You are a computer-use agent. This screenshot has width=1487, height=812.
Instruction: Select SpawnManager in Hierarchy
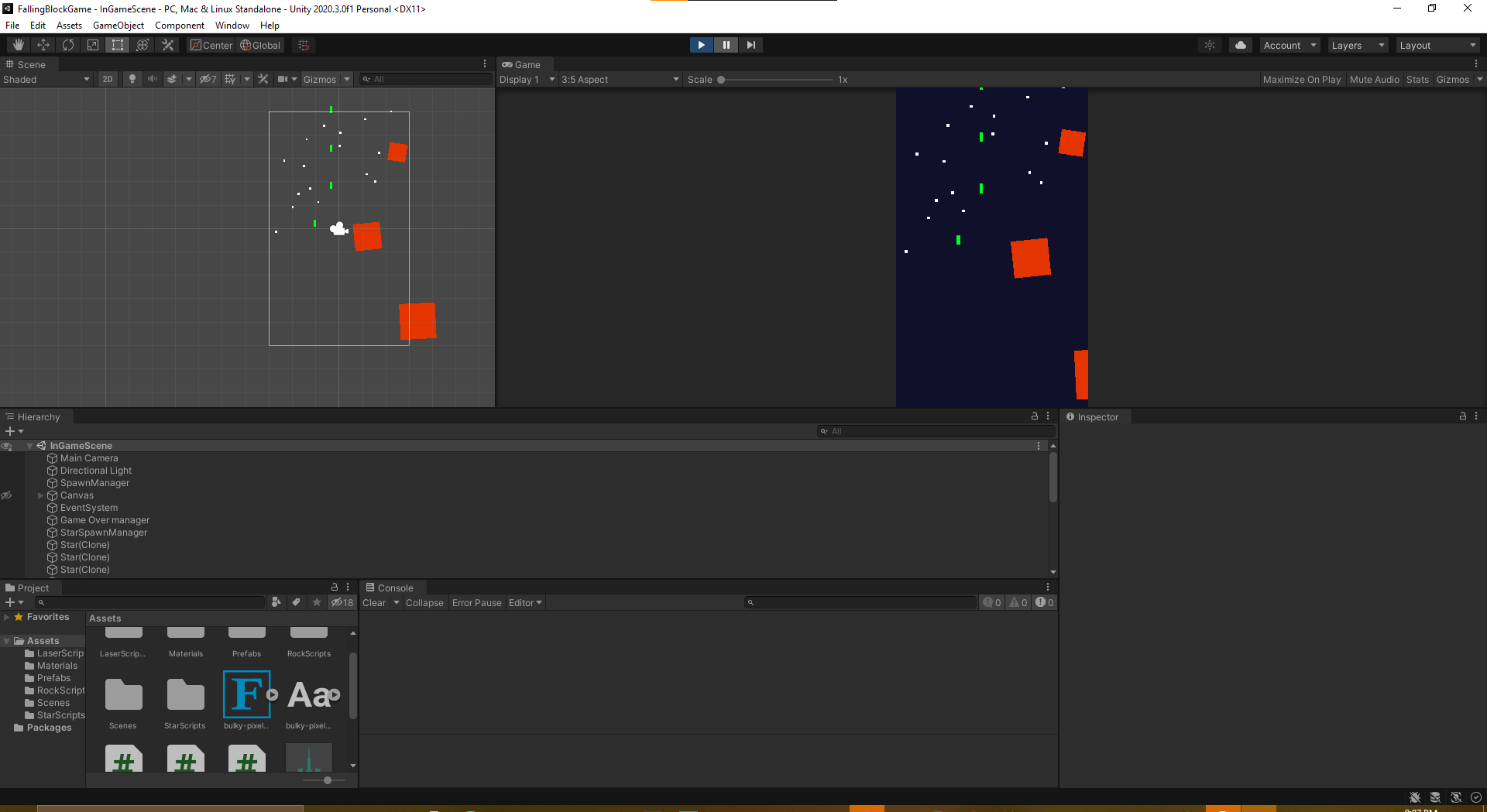pyautogui.click(x=94, y=483)
